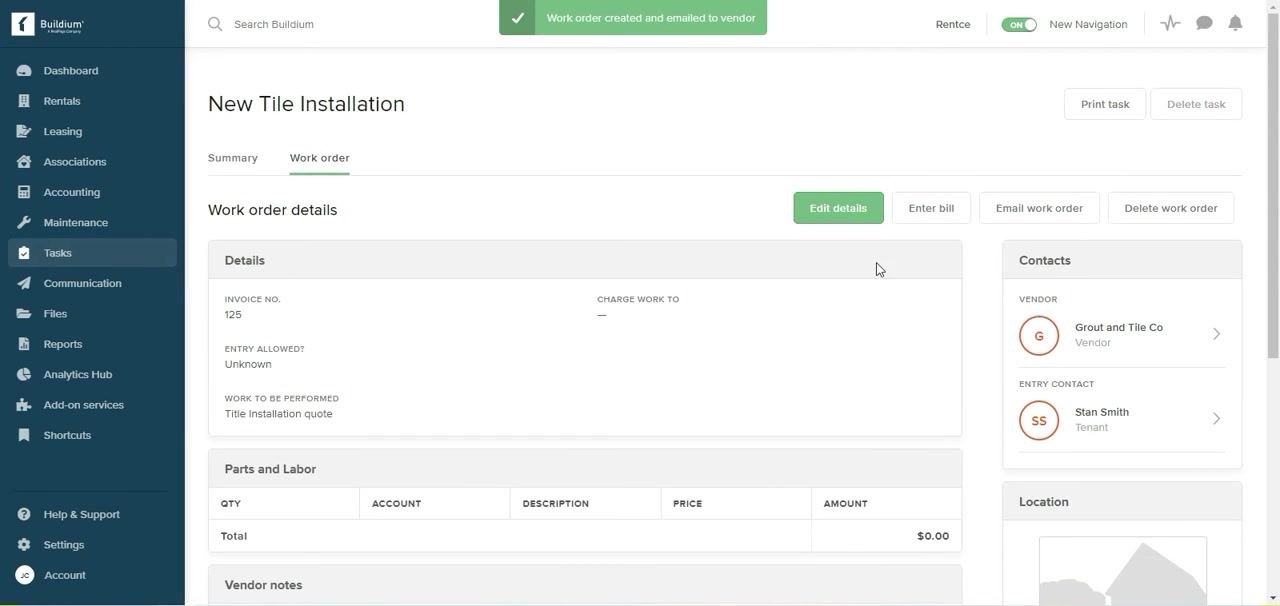This screenshot has height=606, width=1280.
Task: Click the Maintenance wrench icon
Action: [x=24, y=222]
